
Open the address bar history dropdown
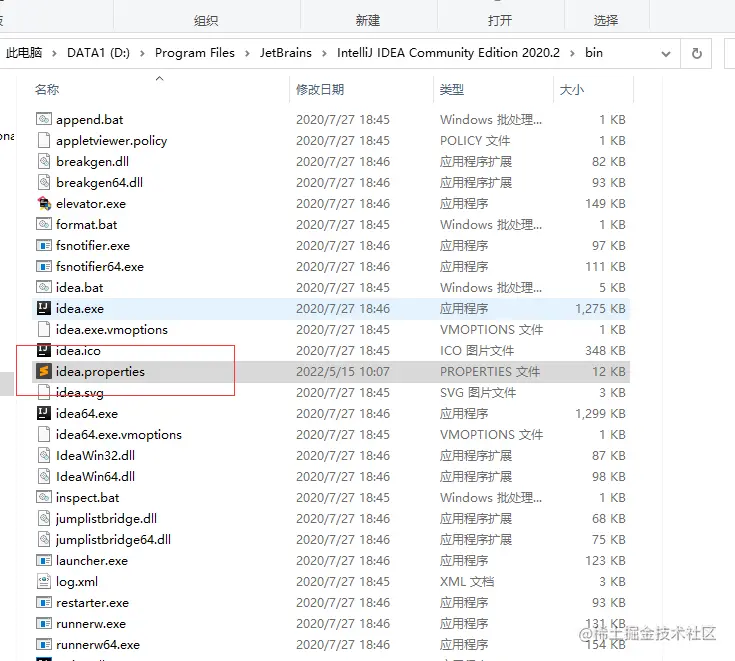(666, 53)
